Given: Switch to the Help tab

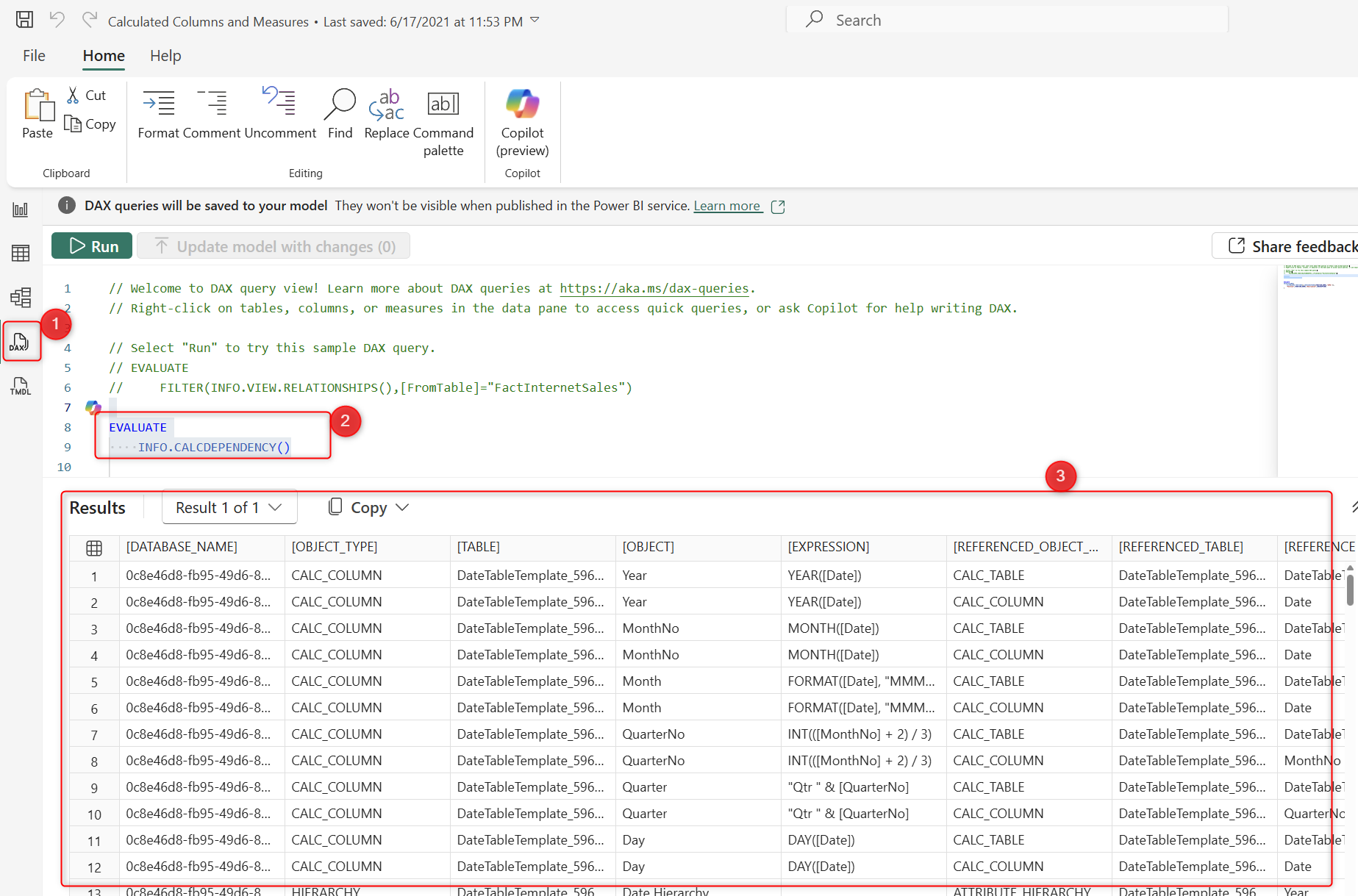Looking at the screenshot, I should pyautogui.click(x=165, y=56).
